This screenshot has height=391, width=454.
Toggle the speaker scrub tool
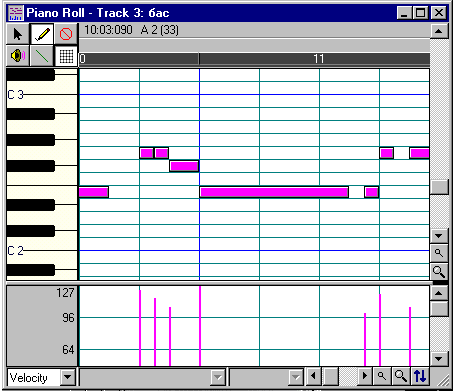(18, 56)
